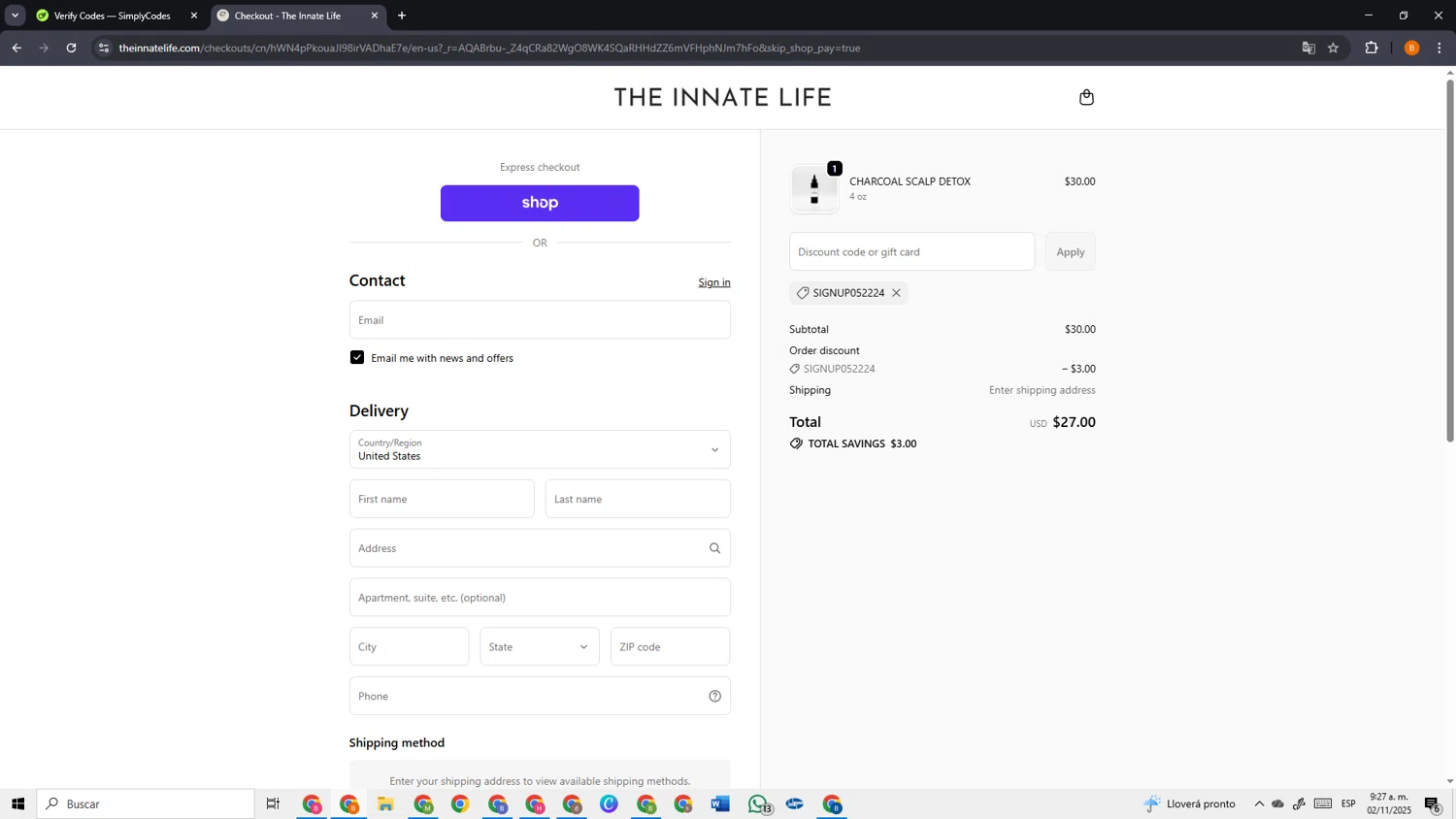The width and height of the screenshot is (1456, 819).
Task: Reload the checkout page
Action: tap(71, 48)
